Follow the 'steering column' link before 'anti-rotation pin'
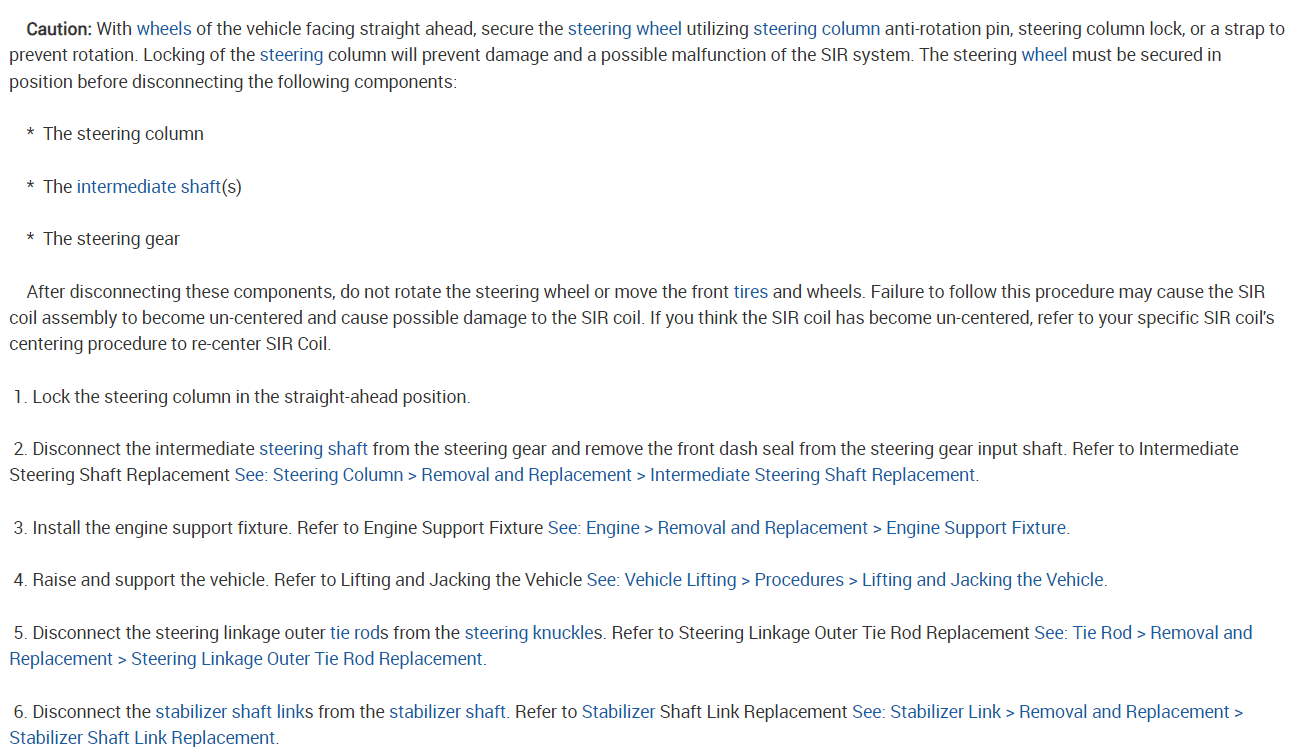Screen dimensions: 1291x747 (x=816, y=29)
